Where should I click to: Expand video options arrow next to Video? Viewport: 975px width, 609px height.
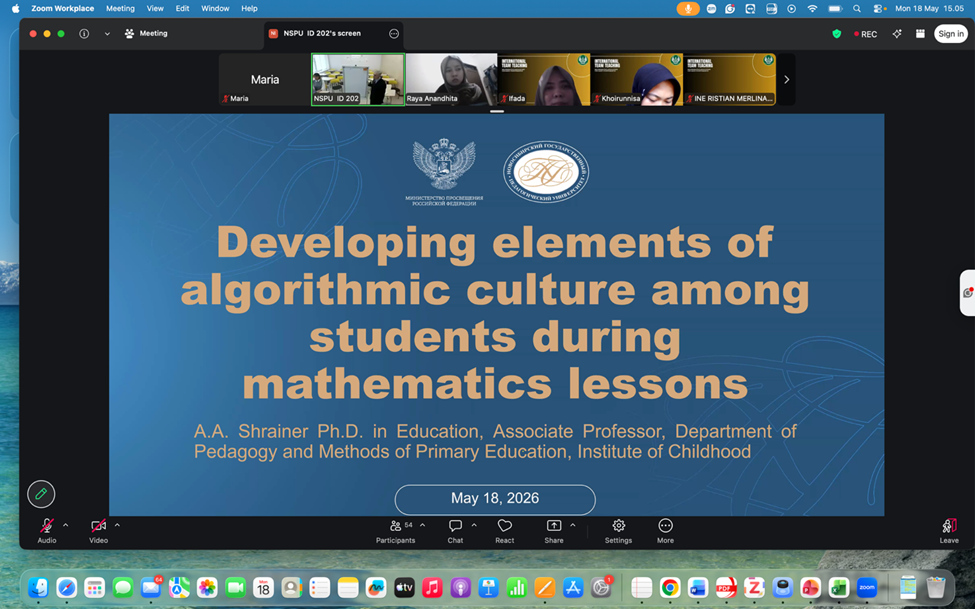point(117,526)
